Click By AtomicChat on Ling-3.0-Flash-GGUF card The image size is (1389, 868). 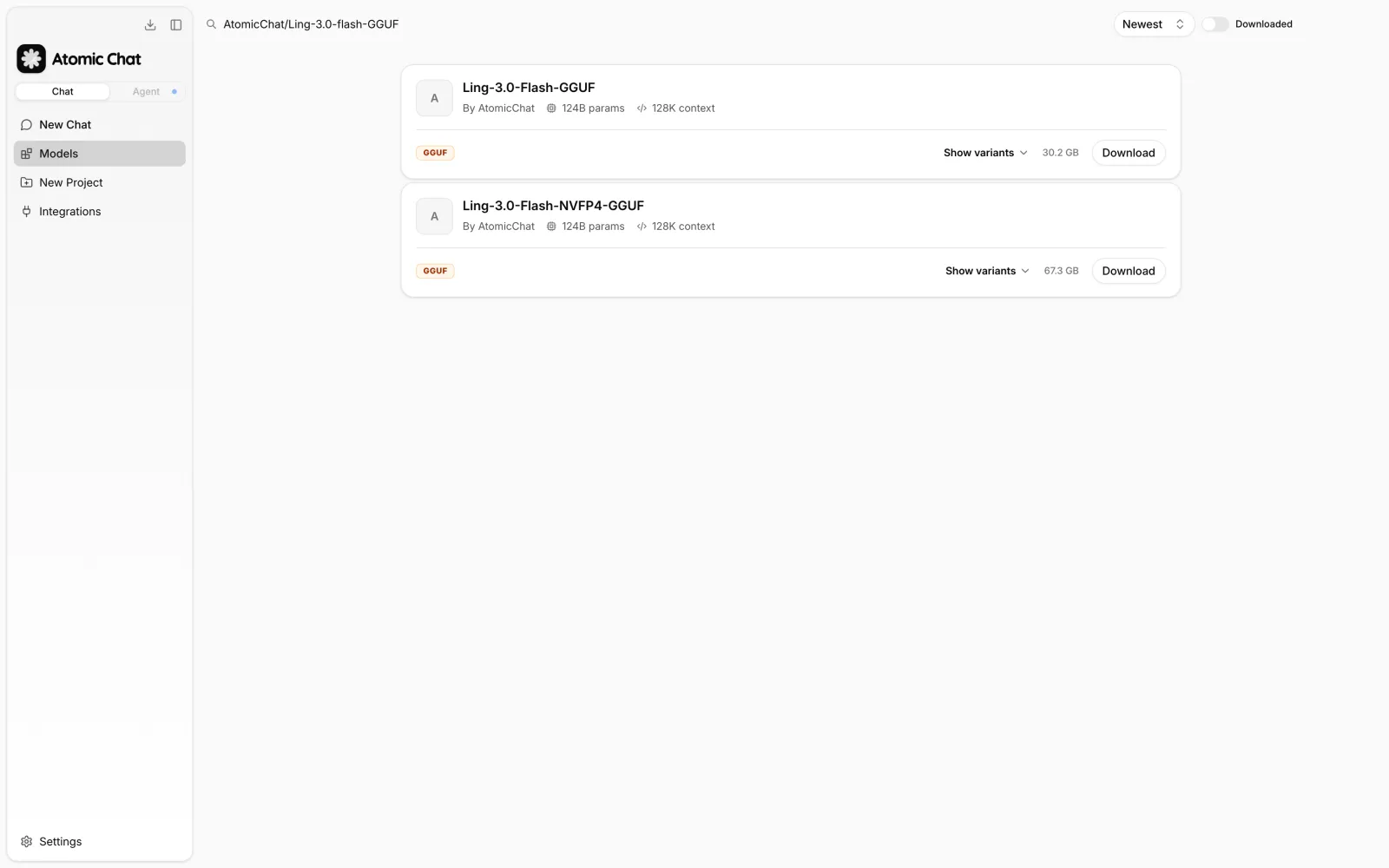pos(498,108)
